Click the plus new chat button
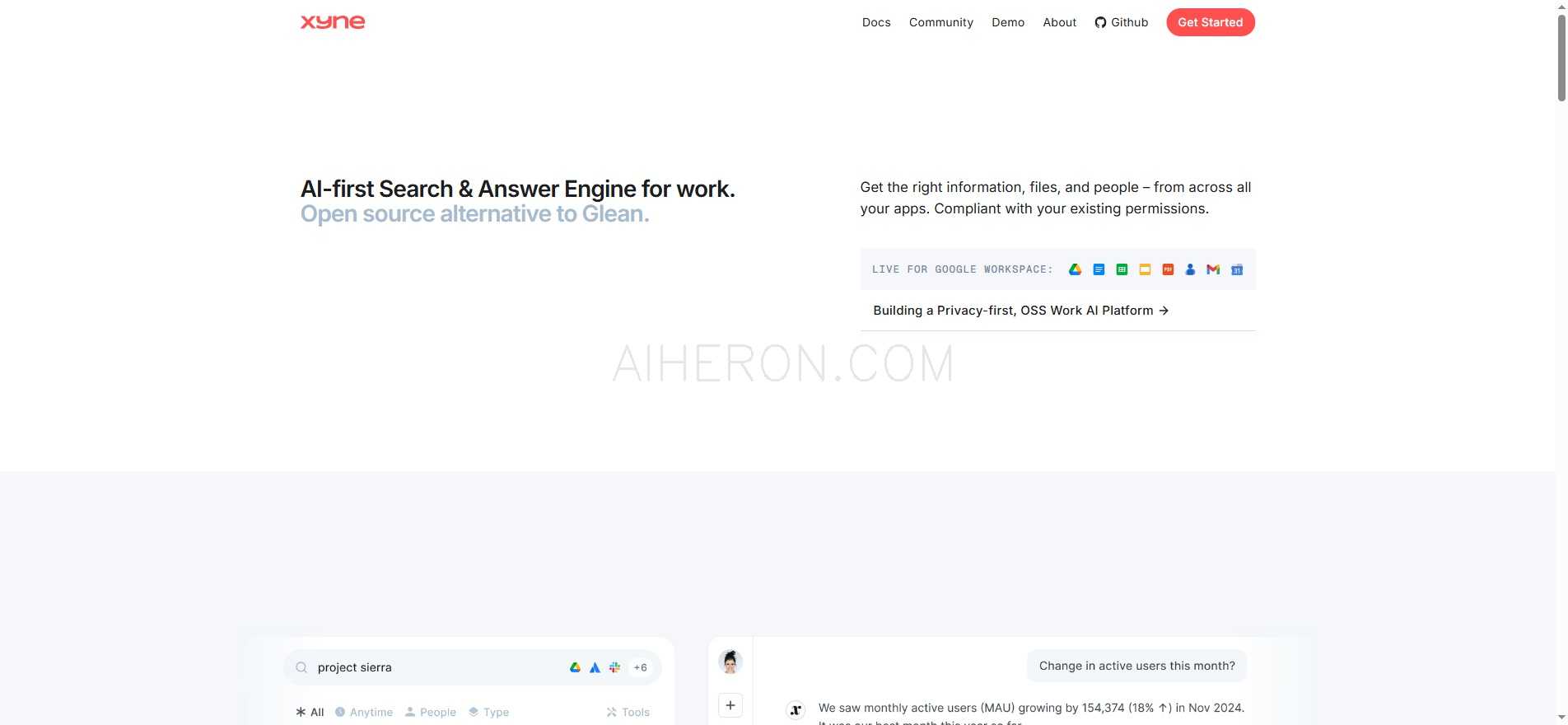This screenshot has width=1568, height=725. click(730, 705)
